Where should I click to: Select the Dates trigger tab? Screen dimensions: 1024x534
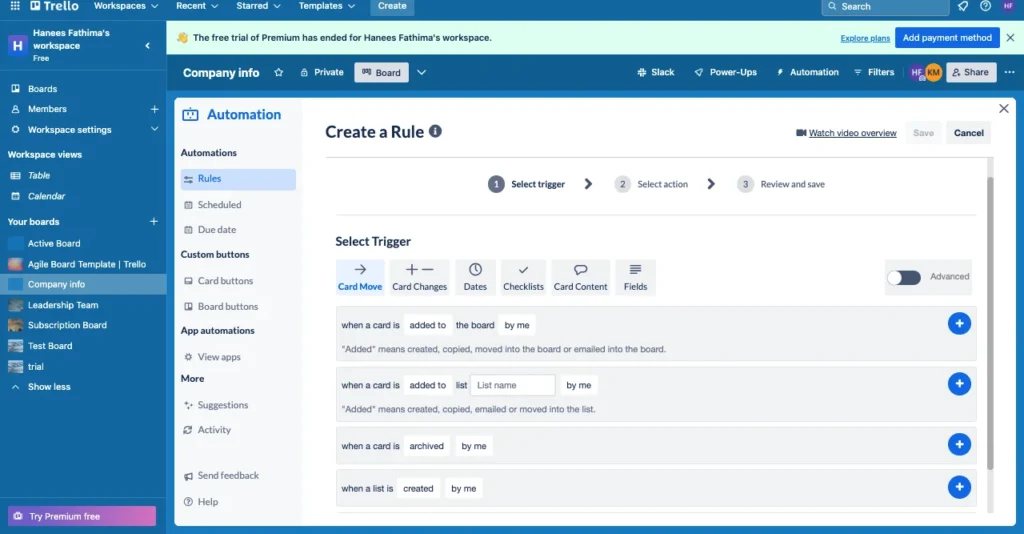475,277
